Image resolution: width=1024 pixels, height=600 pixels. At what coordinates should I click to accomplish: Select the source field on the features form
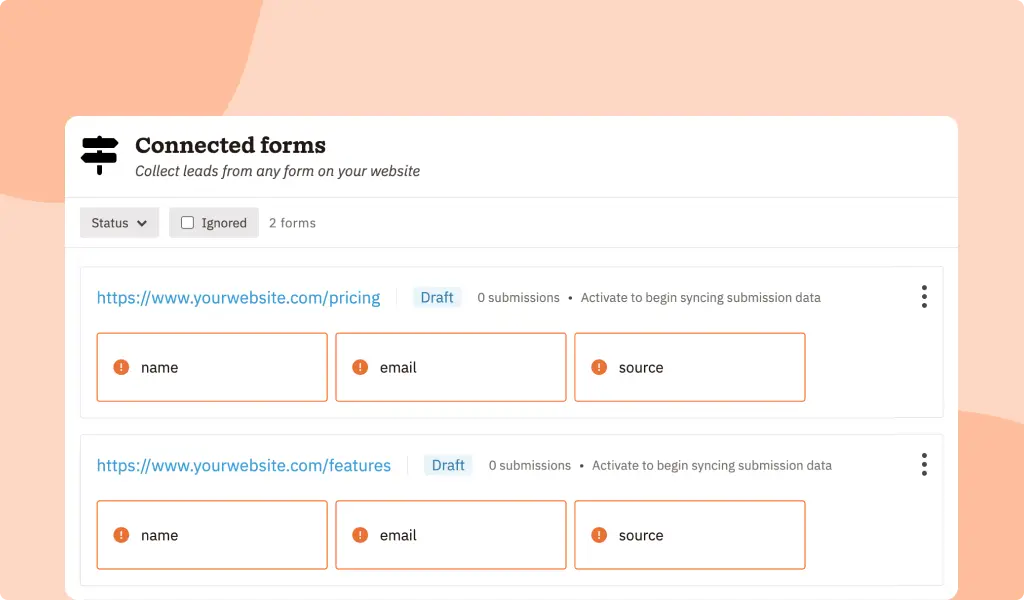click(690, 535)
